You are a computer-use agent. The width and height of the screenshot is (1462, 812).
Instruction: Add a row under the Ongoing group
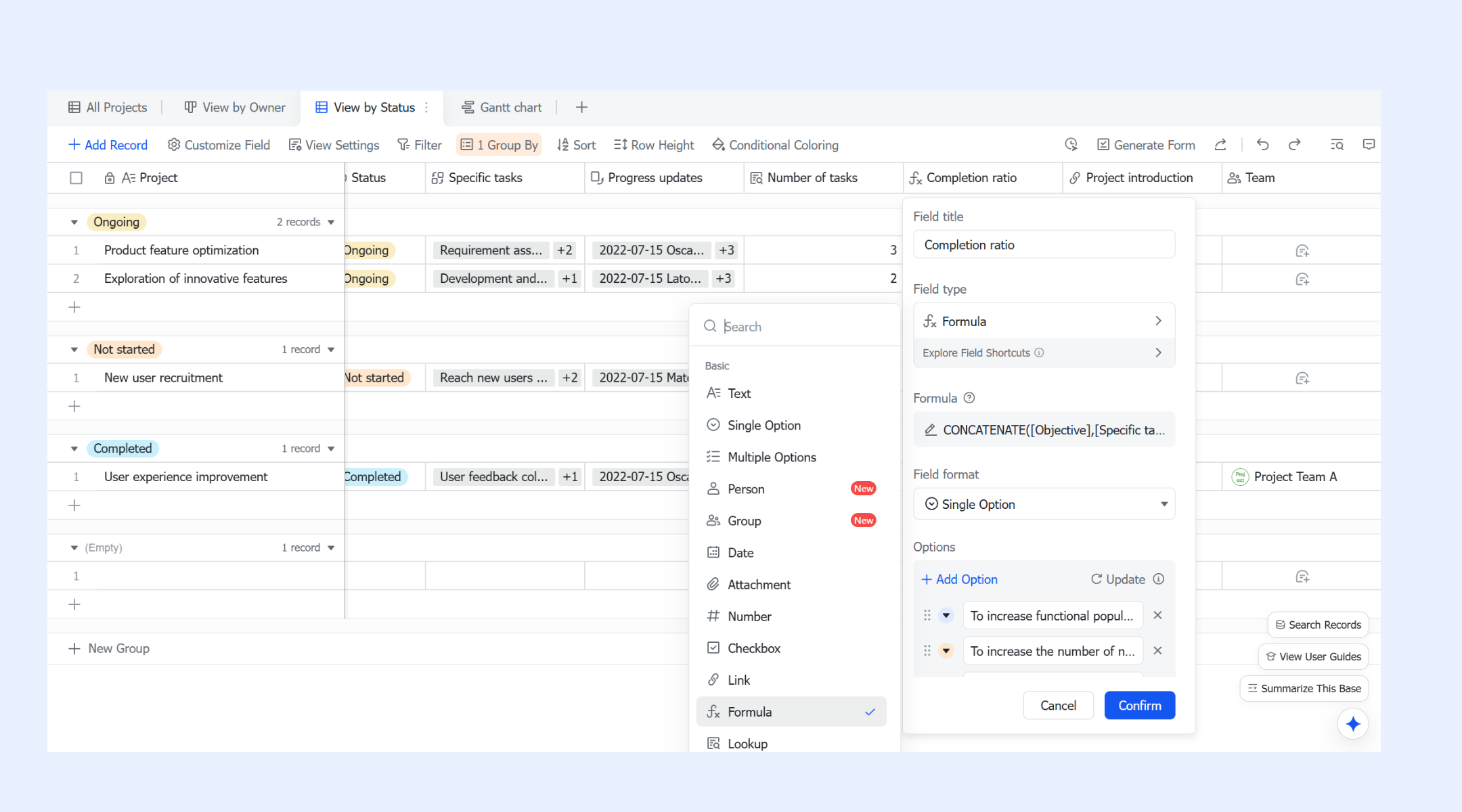click(x=74, y=307)
